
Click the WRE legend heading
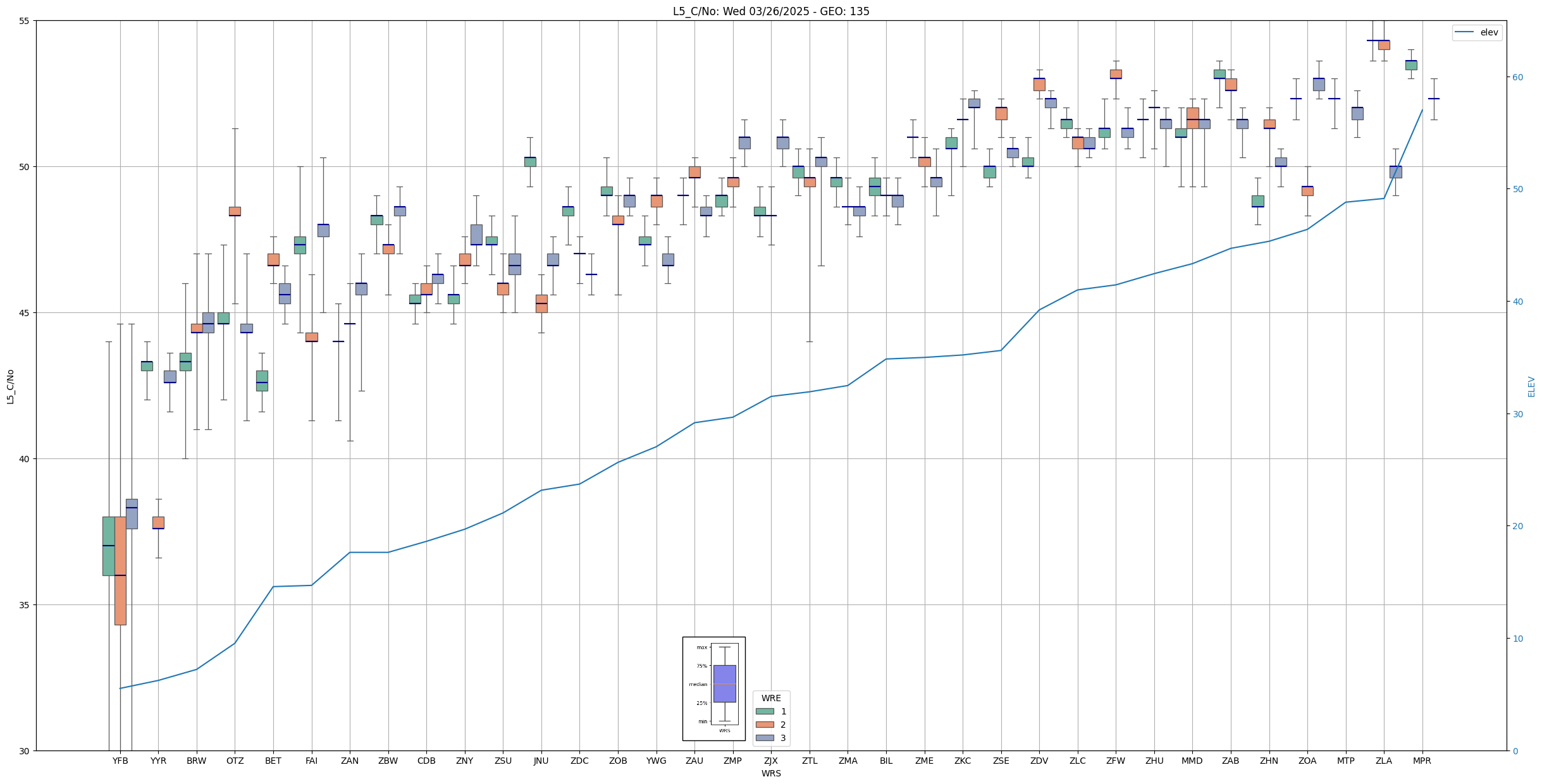[771, 698]
